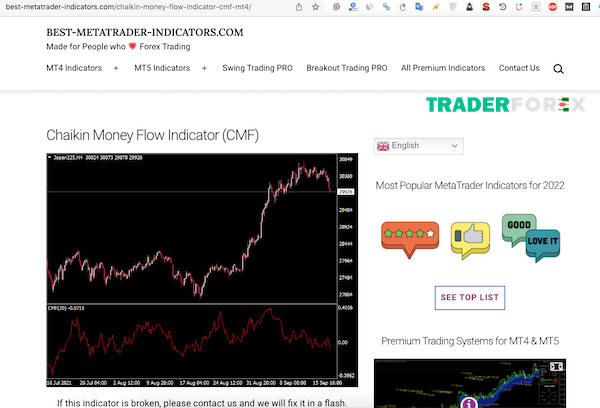Open All Premium Indicators page

click(443, 68)
